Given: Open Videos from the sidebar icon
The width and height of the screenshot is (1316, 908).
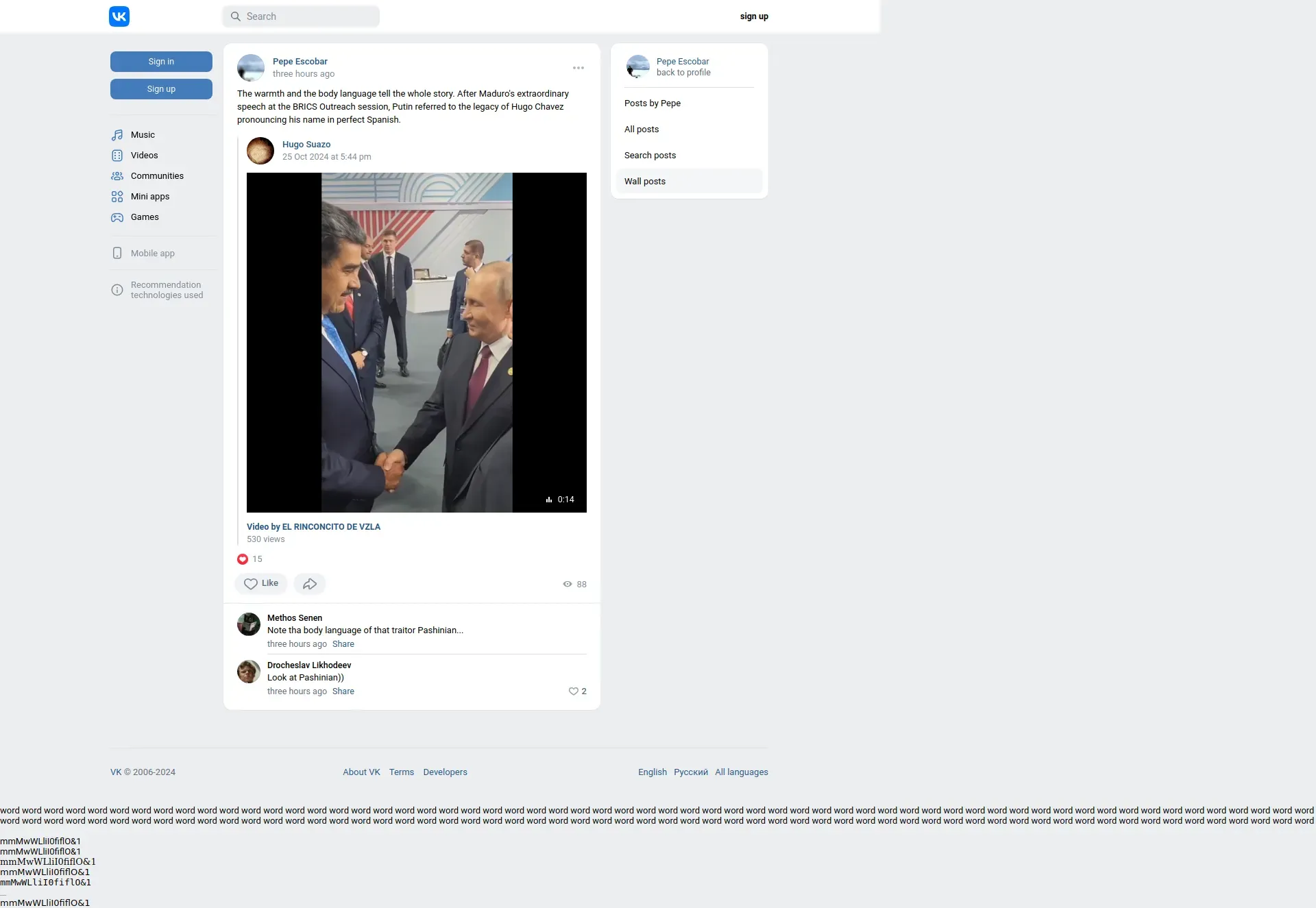Looking at the screenshot, I should point(117,156).
